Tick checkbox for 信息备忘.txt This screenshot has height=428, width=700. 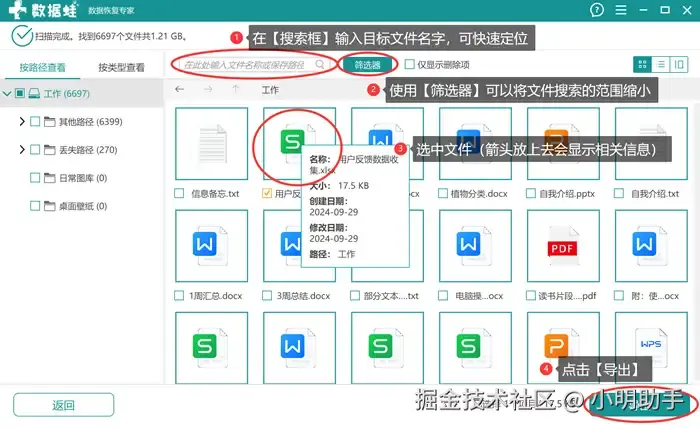[179, 193]
